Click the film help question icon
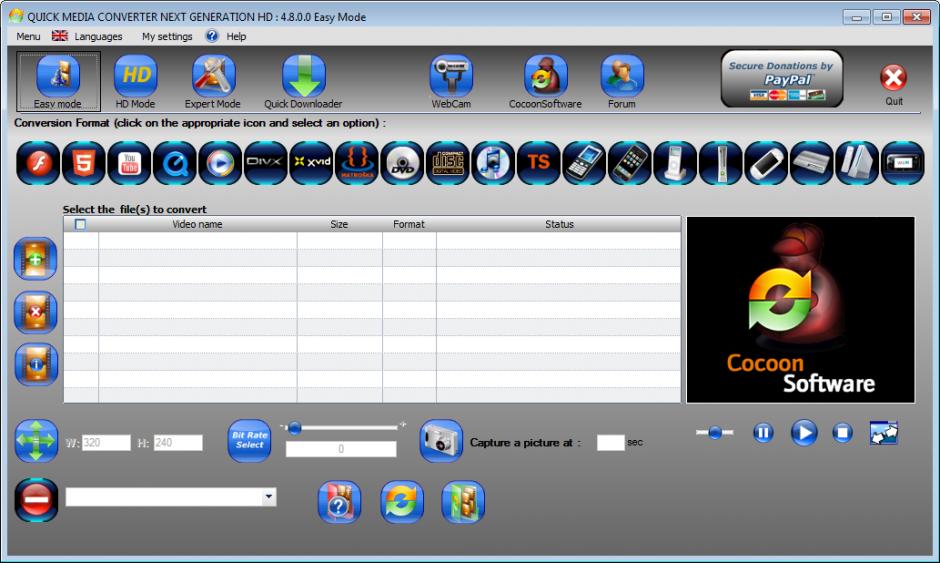This screenshot has height=563, width=940. click(339, 502)
